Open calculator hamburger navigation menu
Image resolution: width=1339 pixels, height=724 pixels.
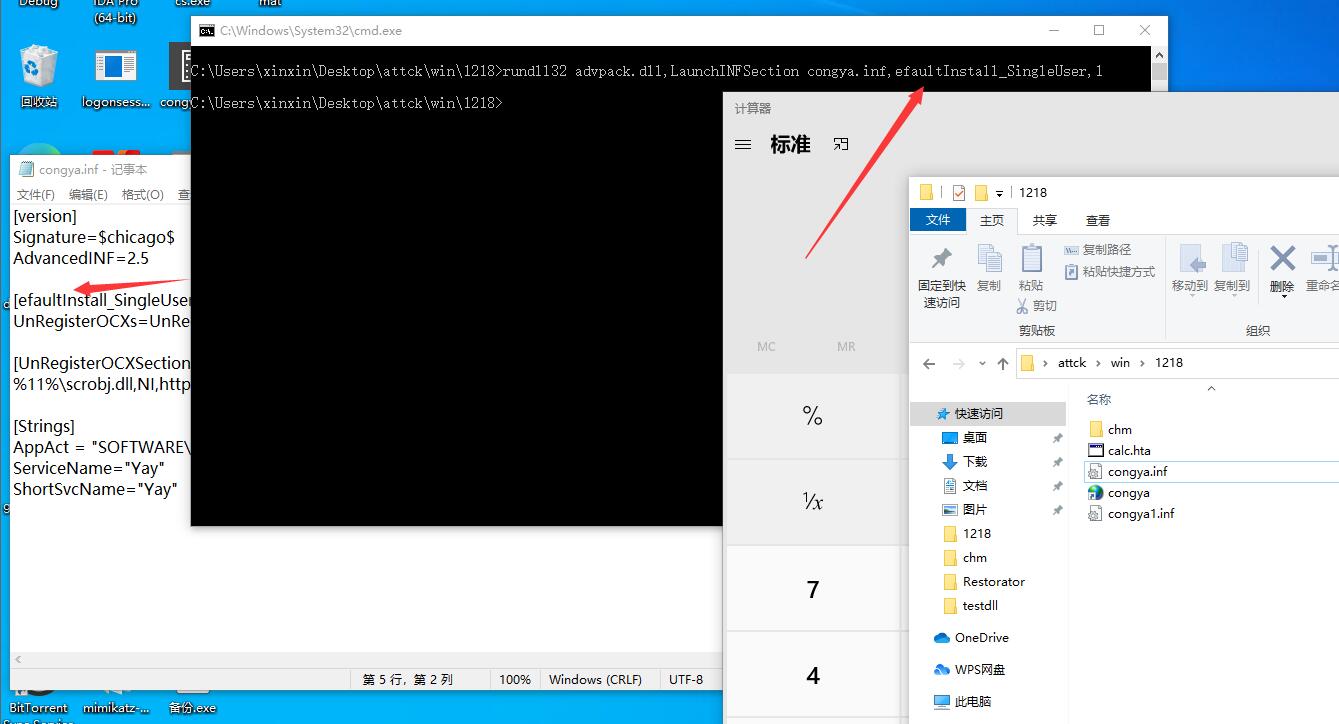(x=743, y=145)
